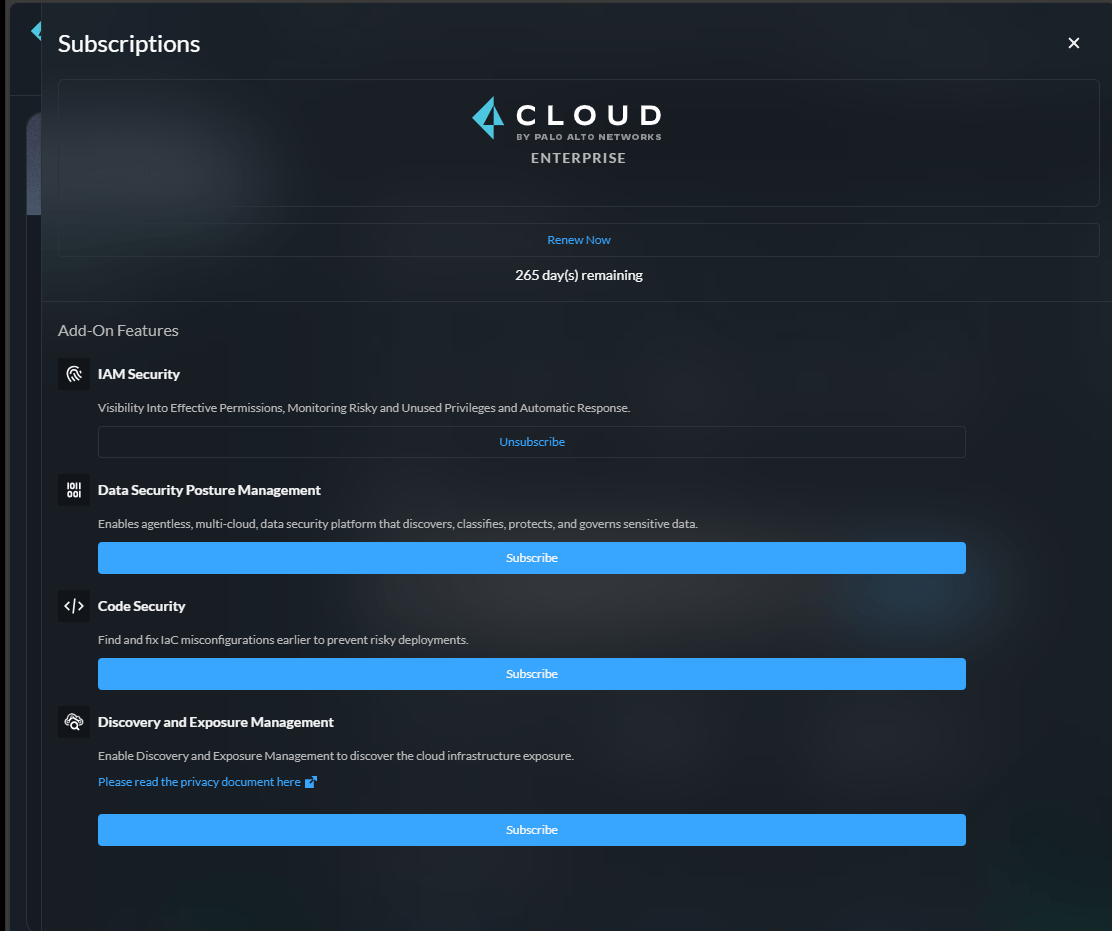Image resolution: width=1112 pixels, height=931 pixels.
Task: Subscribe to Data Security Posture Management
Action: pyautogui.click(x=532, y=558)
